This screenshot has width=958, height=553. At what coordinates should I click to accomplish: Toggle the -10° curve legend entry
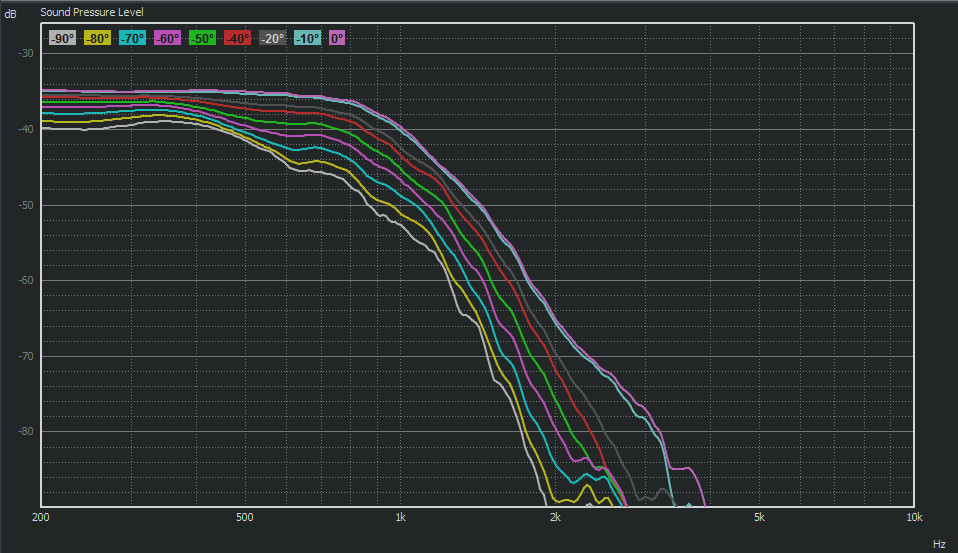pyautogui.click(x=307, y=38)
